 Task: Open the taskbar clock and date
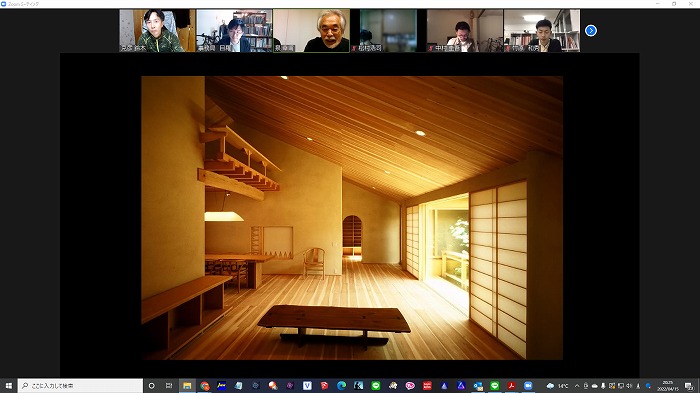(668, 385)
